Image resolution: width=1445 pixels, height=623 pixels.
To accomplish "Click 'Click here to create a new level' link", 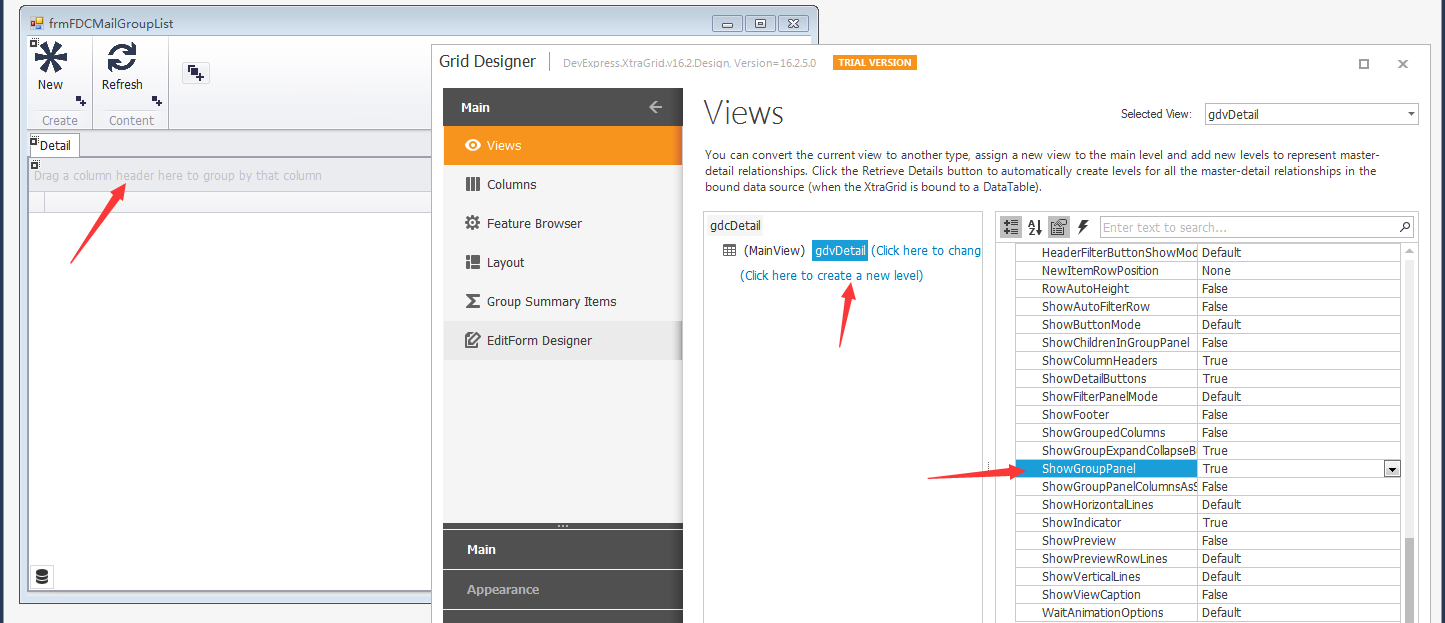I will pos(831,275).
